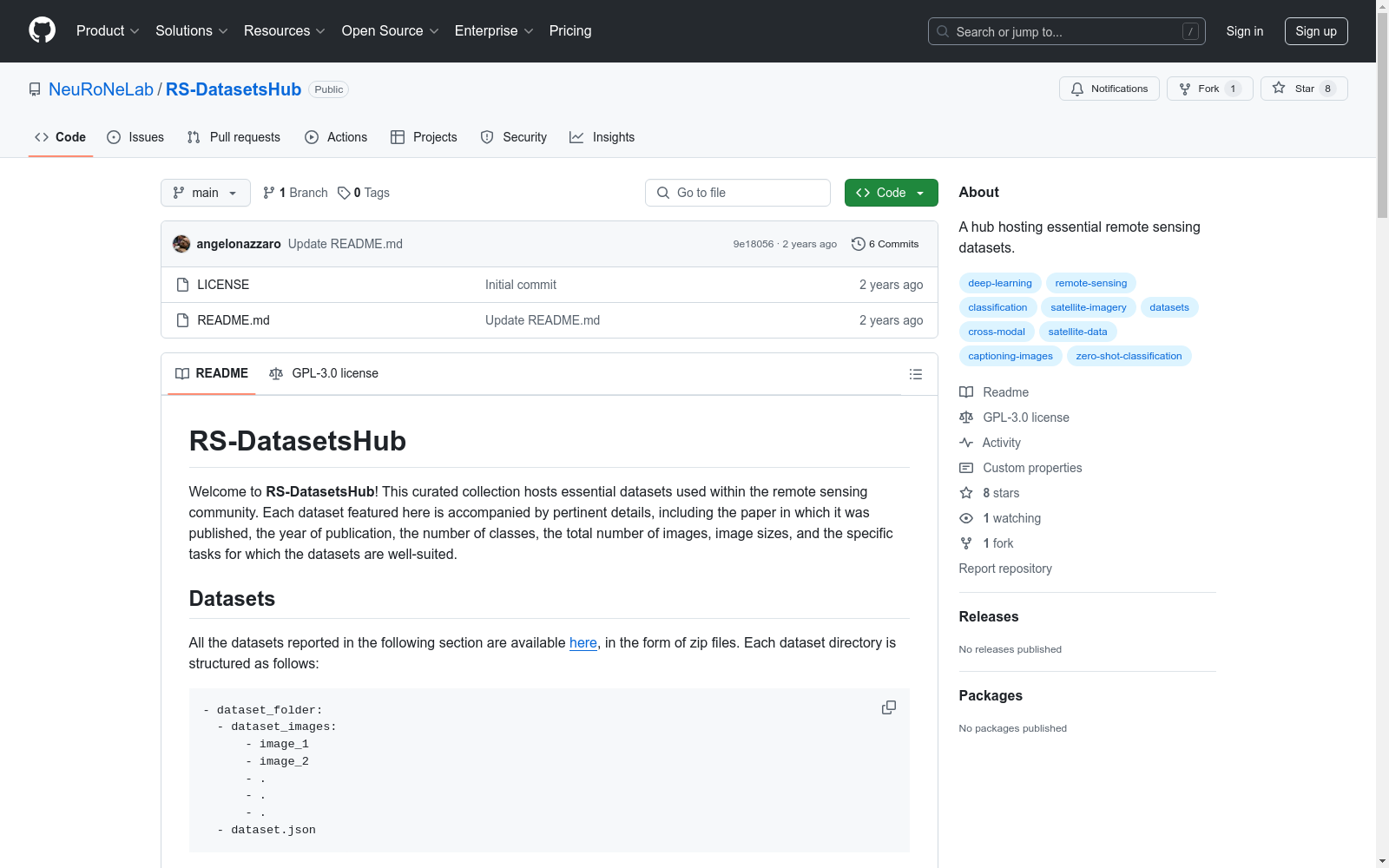The image size is (1389, 868).
Task: Click the 8 stars link
Action: [1001, 493]
